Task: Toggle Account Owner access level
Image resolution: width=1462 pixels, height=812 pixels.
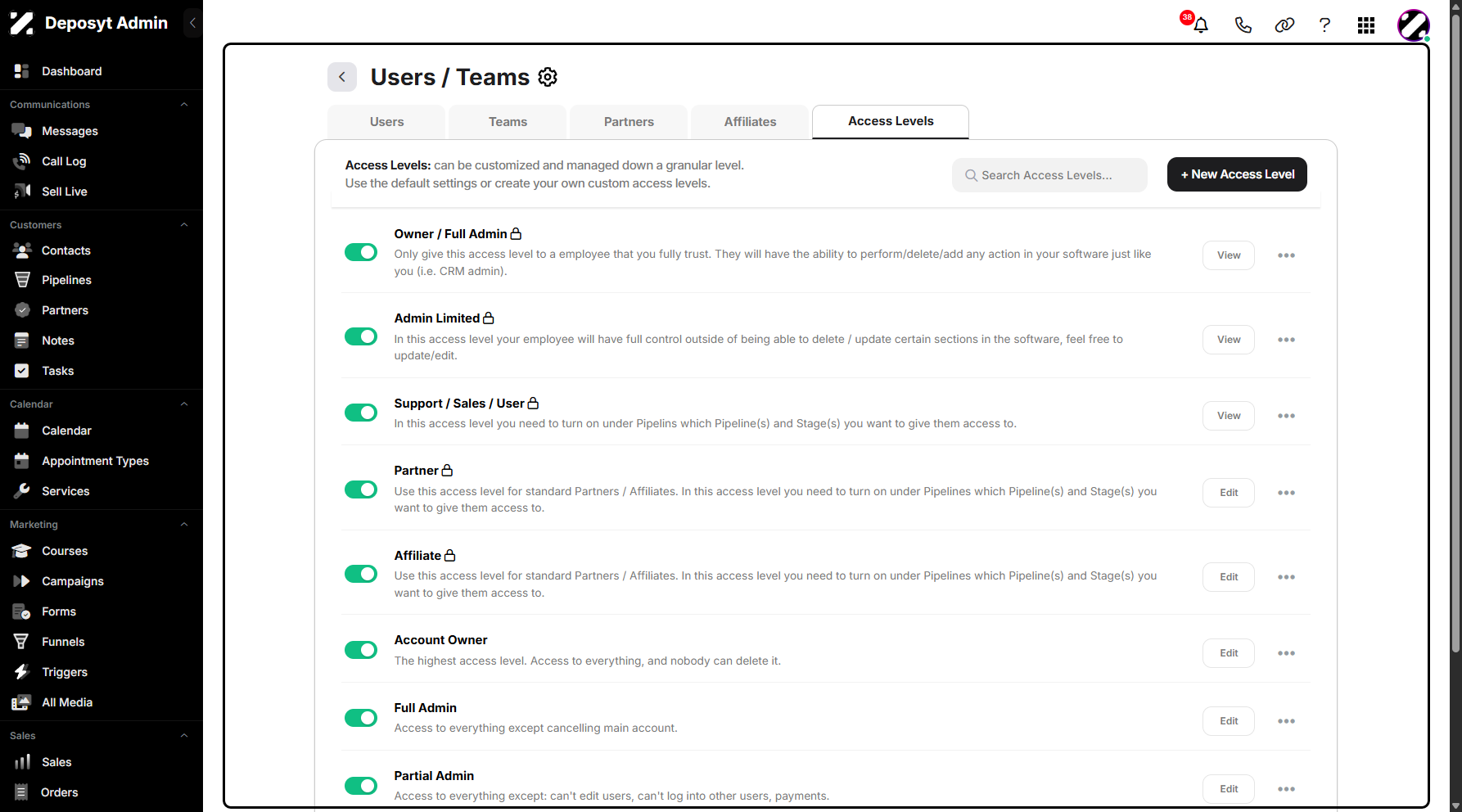Action: 361,650
